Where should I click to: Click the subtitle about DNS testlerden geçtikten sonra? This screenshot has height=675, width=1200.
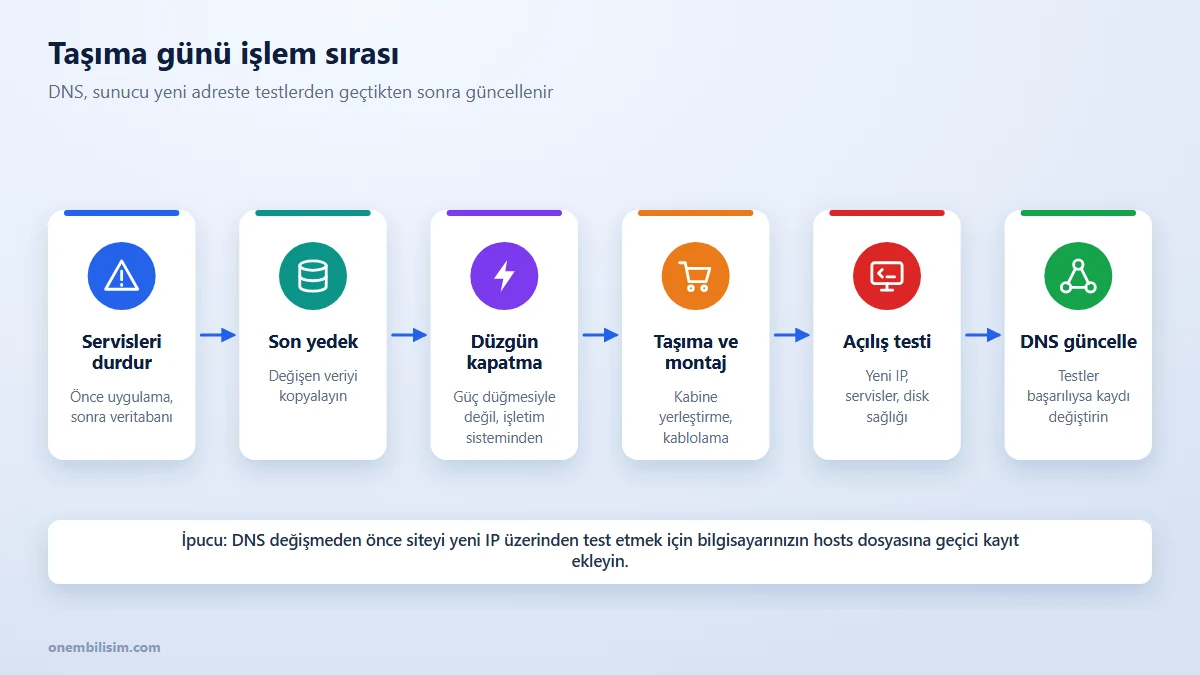301,92
